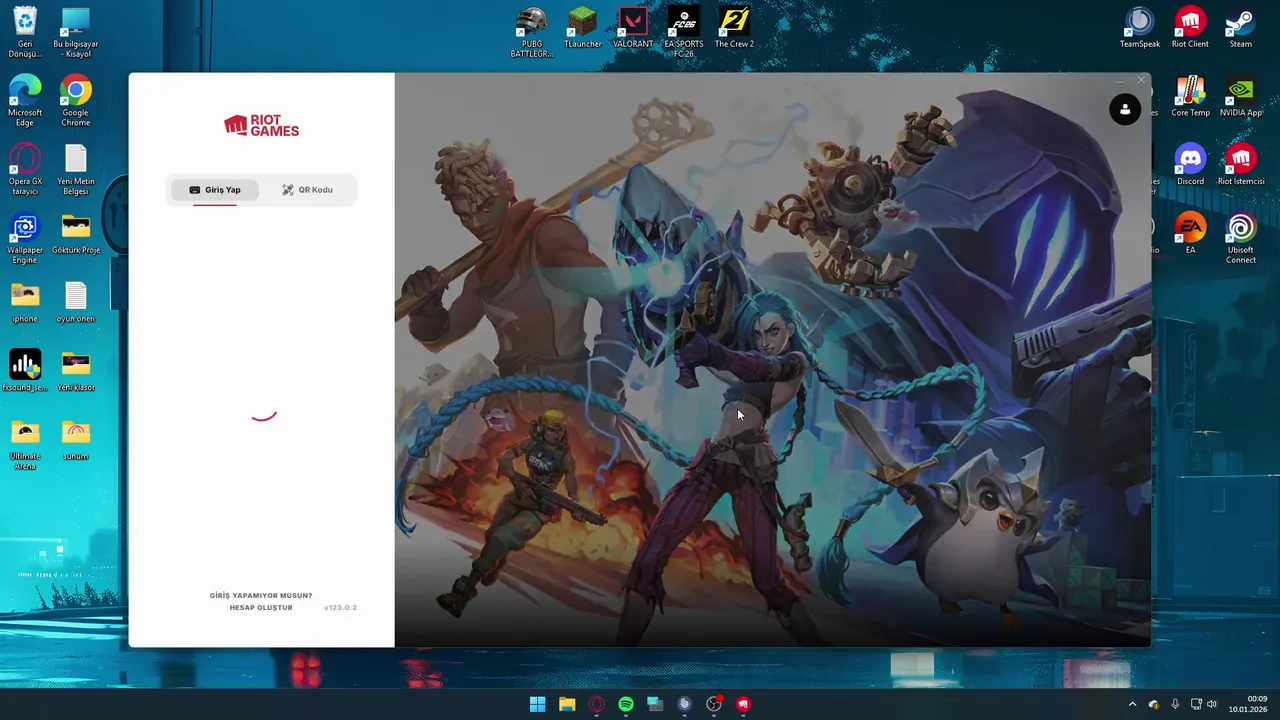Screen dimensions: 1280x720
Task: Select the oyun öneri text file
Action: click(76, 303)
